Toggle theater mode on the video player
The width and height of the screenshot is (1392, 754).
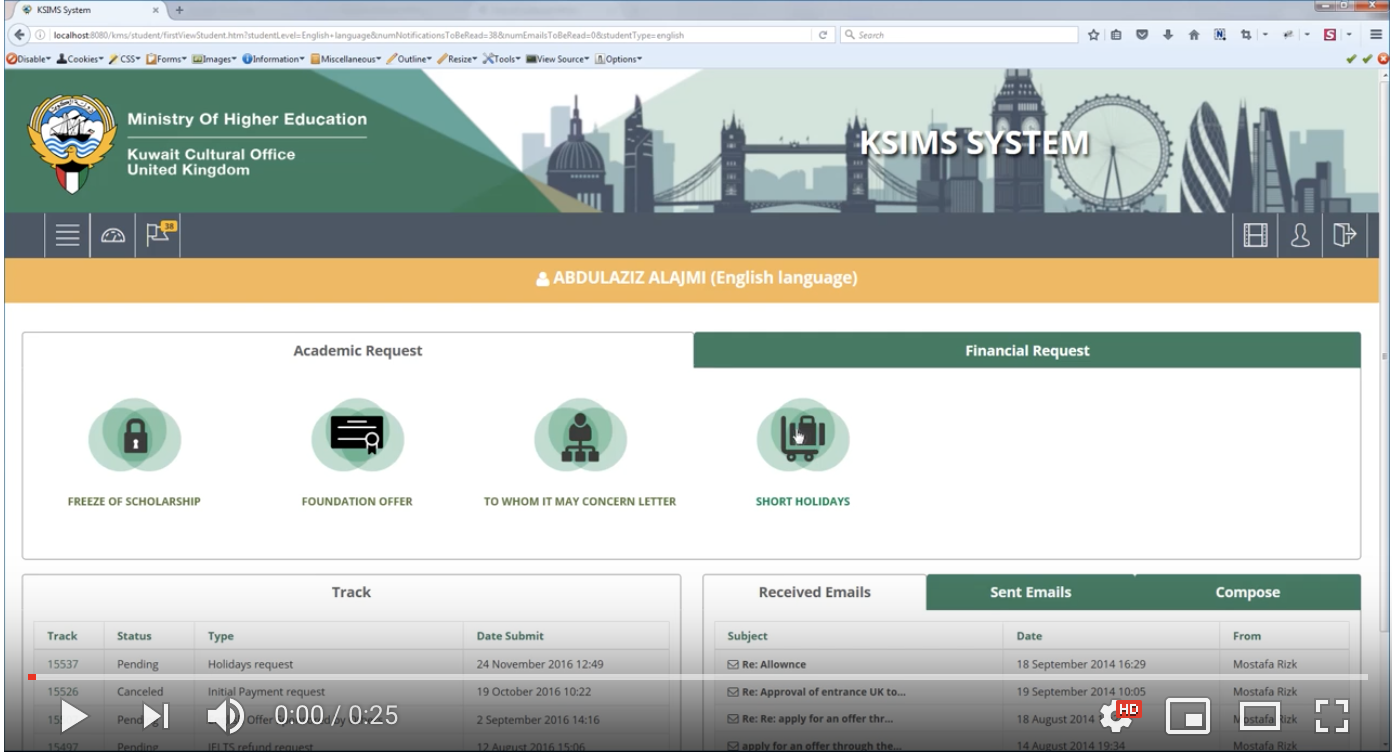(x=1260, y=715)
